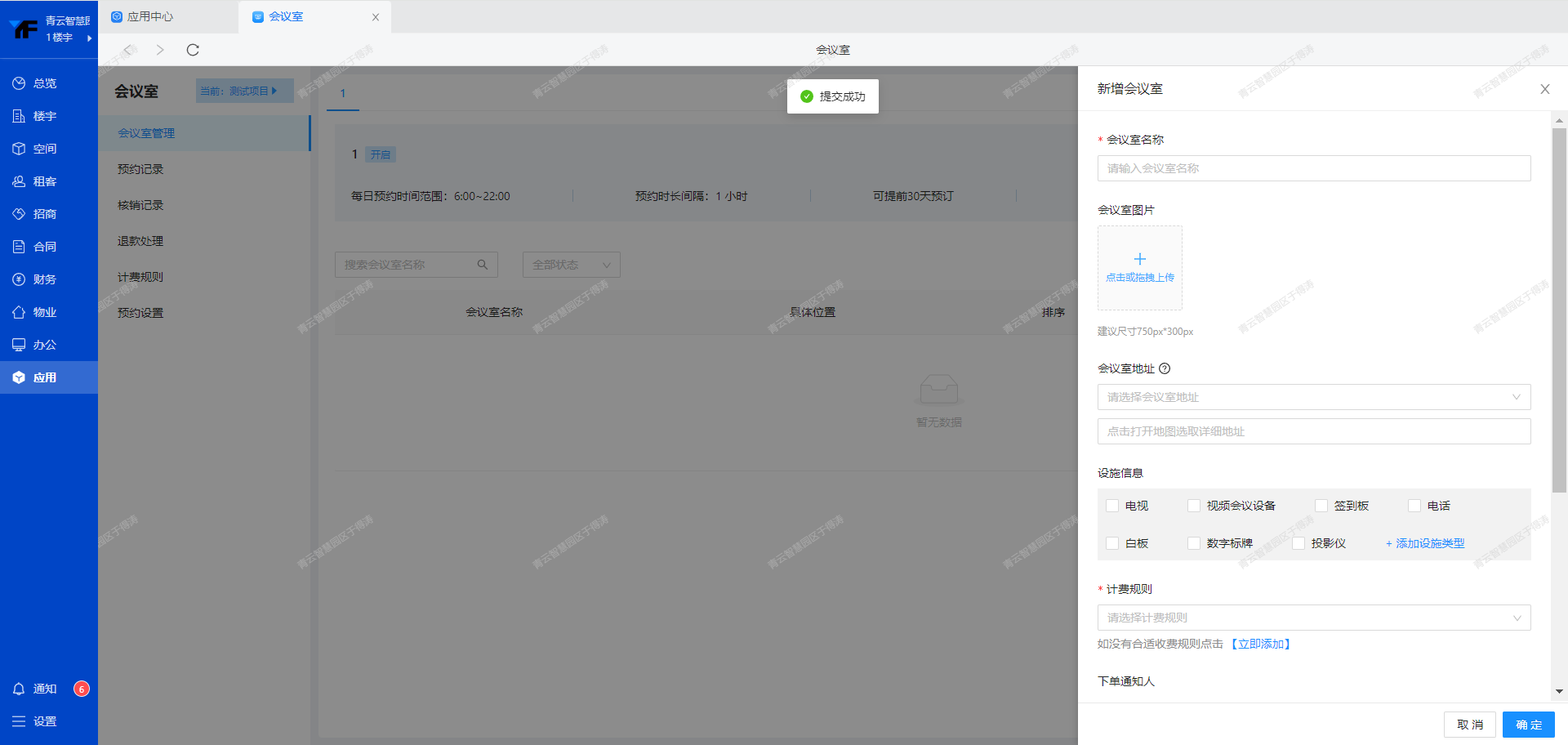Check the 电视 facility checkbox
1568x745 pixels.
tap(1112, 506)
